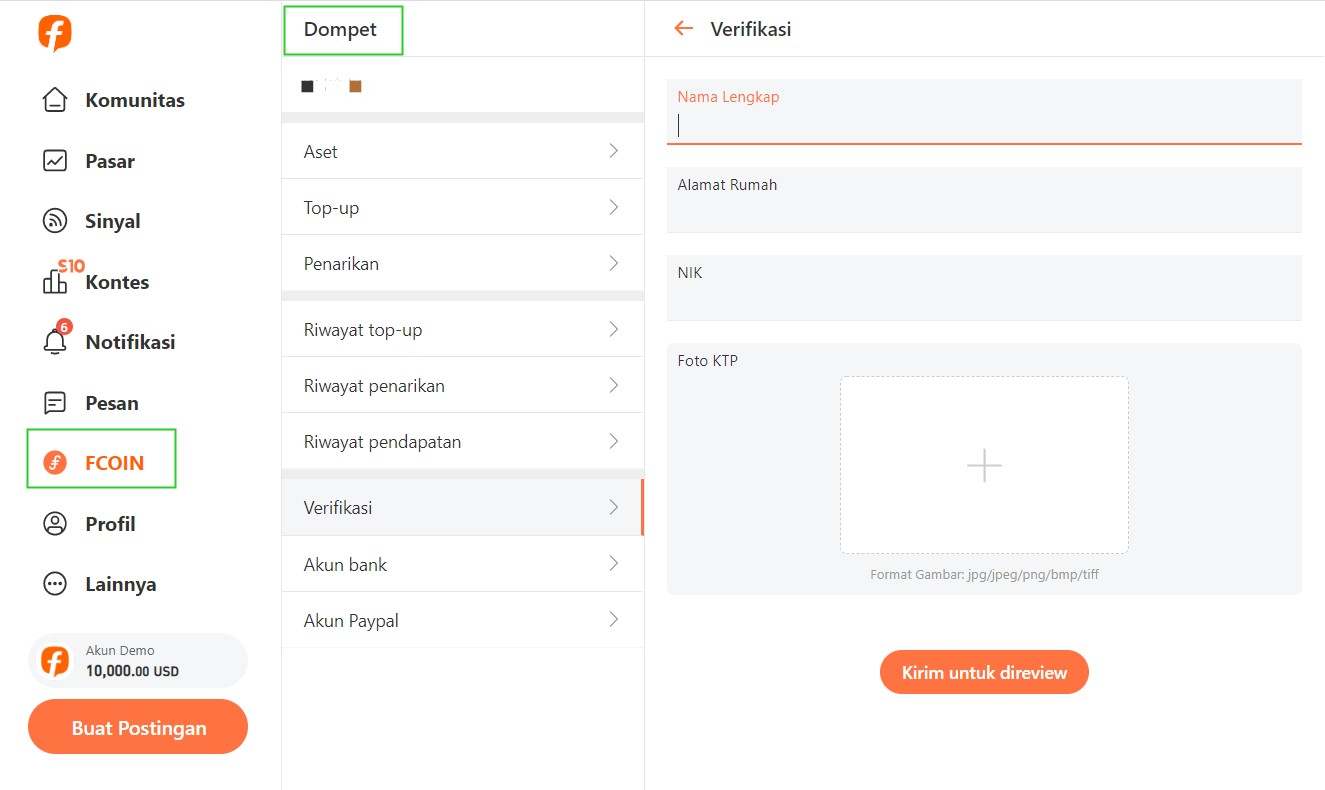Click the Kontes podium icon with S10 badge
This screenshot has height=790, width=1325.
[x=57, y=283]
